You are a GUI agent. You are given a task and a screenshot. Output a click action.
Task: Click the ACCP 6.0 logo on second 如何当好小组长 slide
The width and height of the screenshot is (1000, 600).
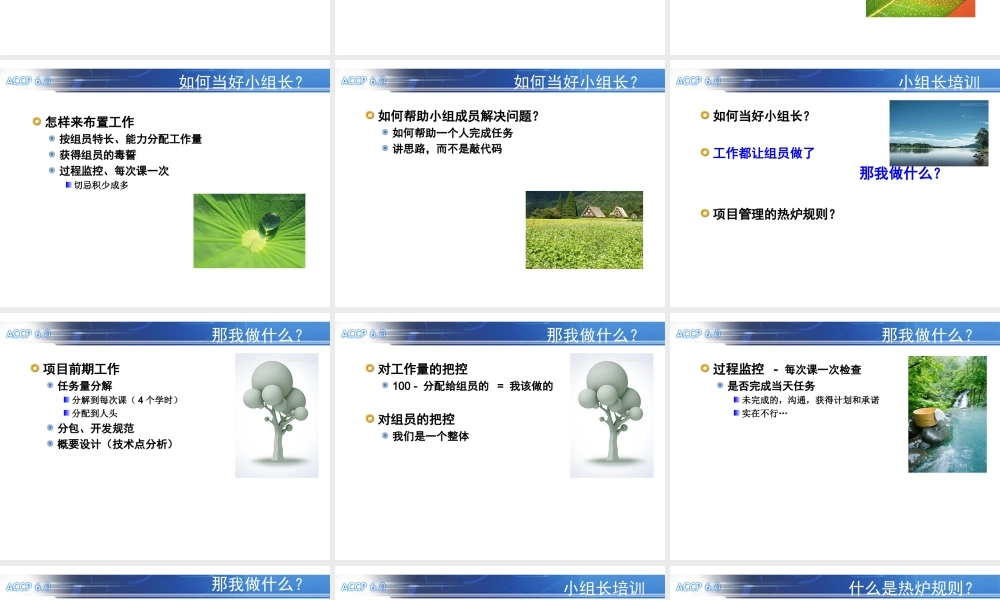[363, 78]
